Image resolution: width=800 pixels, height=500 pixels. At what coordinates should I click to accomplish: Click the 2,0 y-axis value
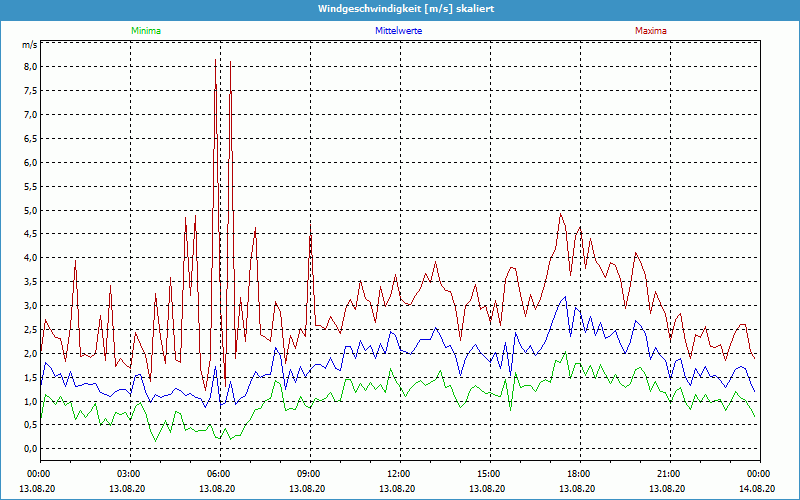tap(31, 354)
